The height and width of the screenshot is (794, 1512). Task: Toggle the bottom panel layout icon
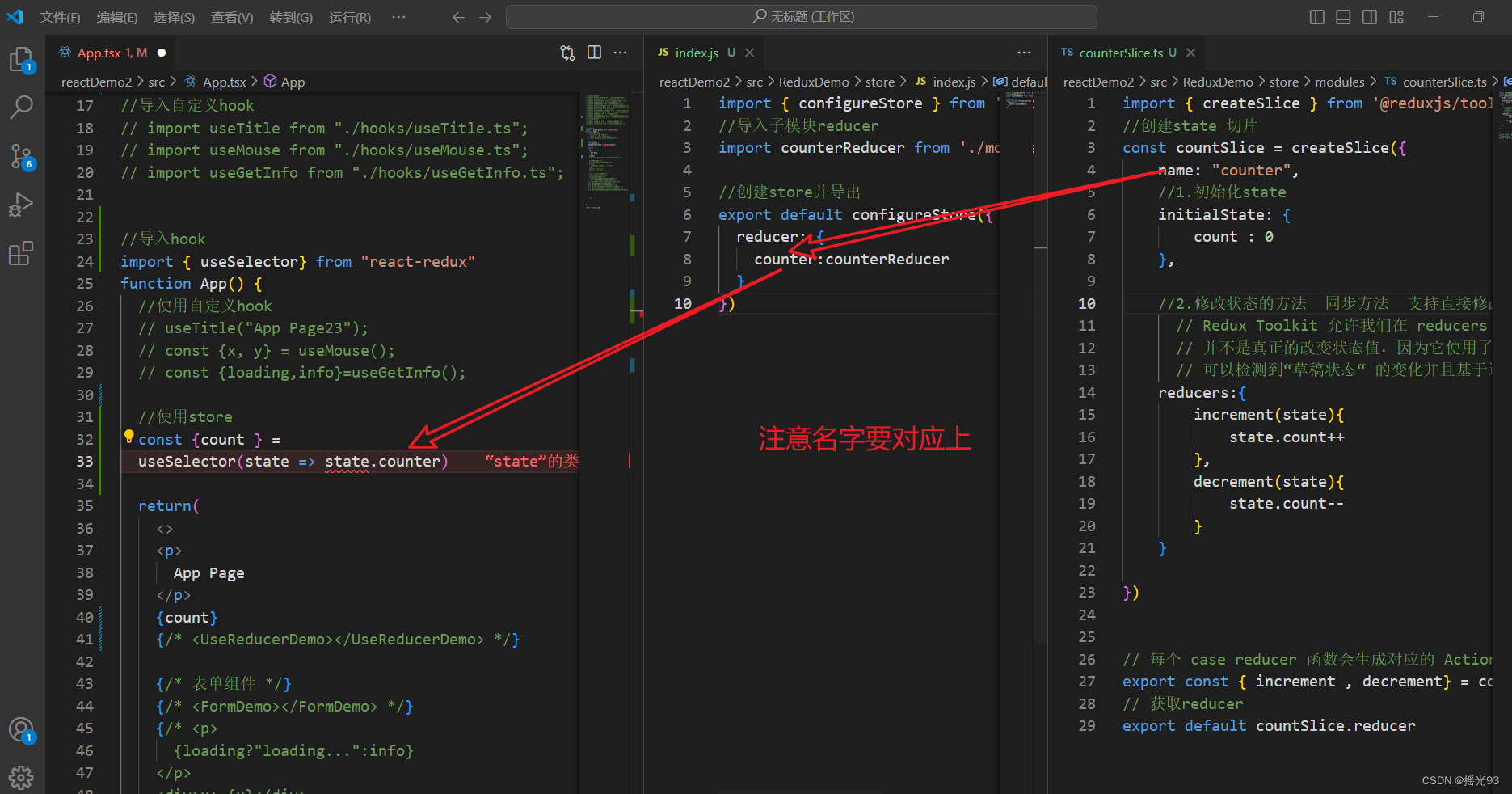coord(1343,17)
